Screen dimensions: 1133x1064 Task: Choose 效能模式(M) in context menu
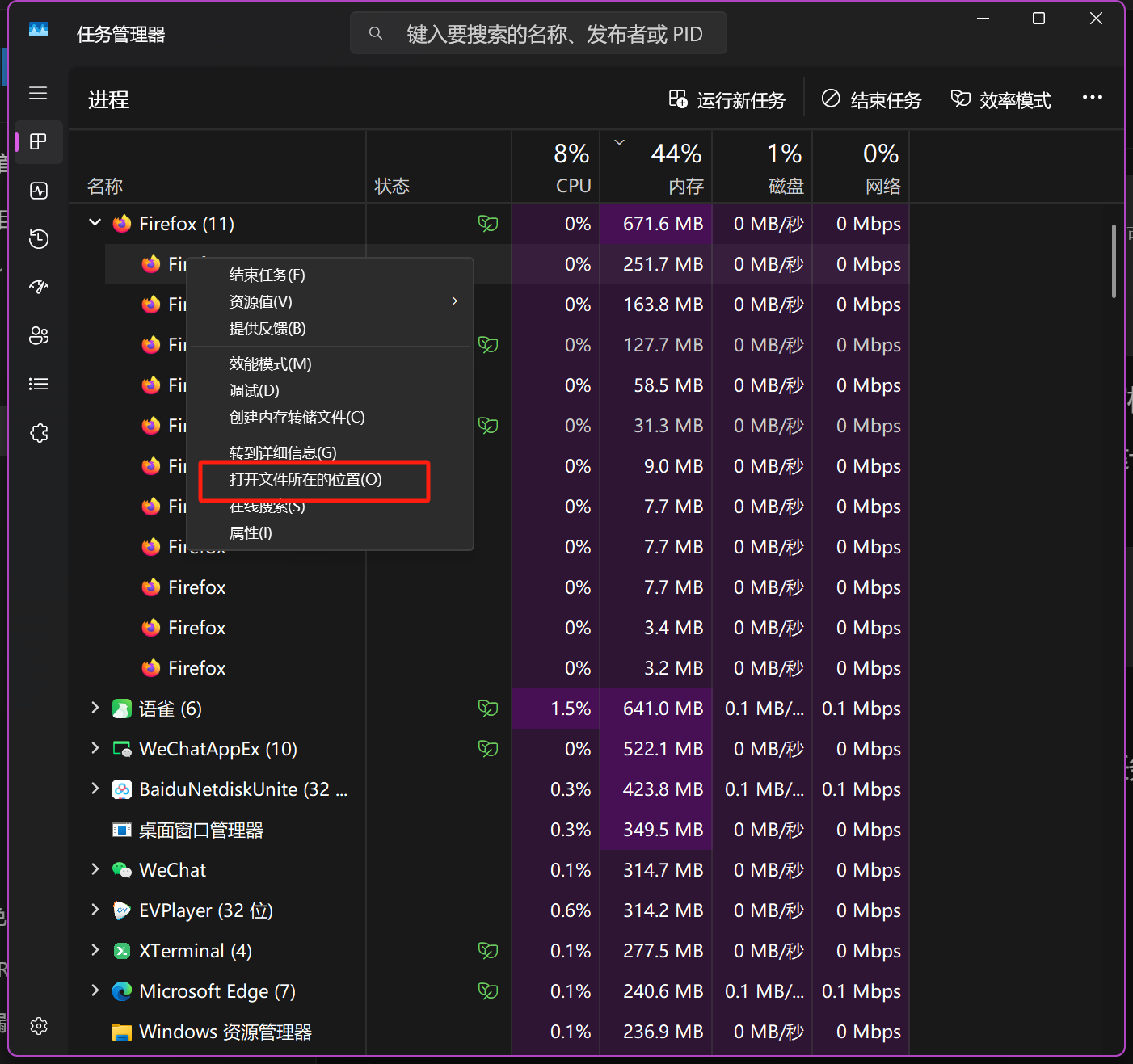coord(330,364)
